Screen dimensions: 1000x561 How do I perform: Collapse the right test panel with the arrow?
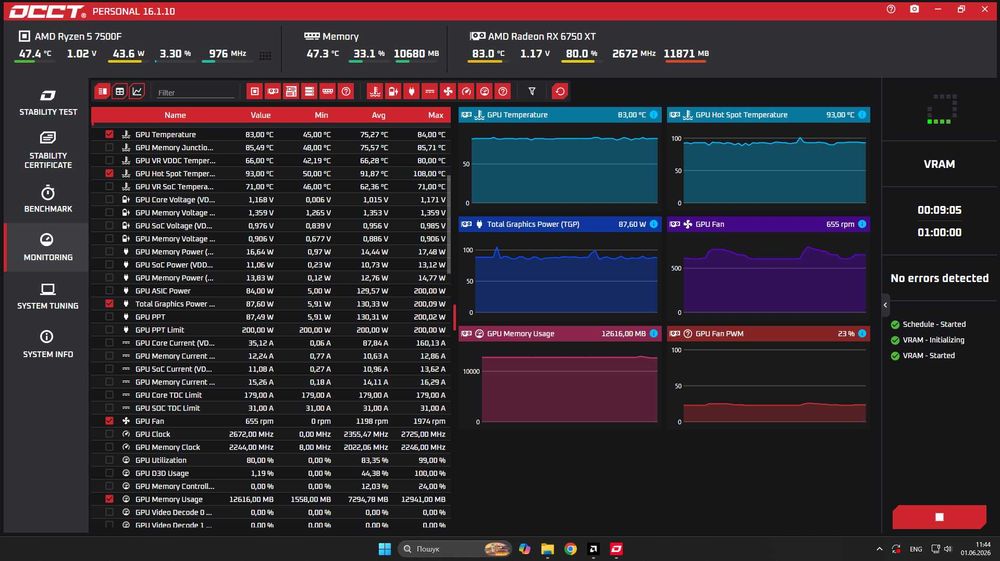[885, 305]
